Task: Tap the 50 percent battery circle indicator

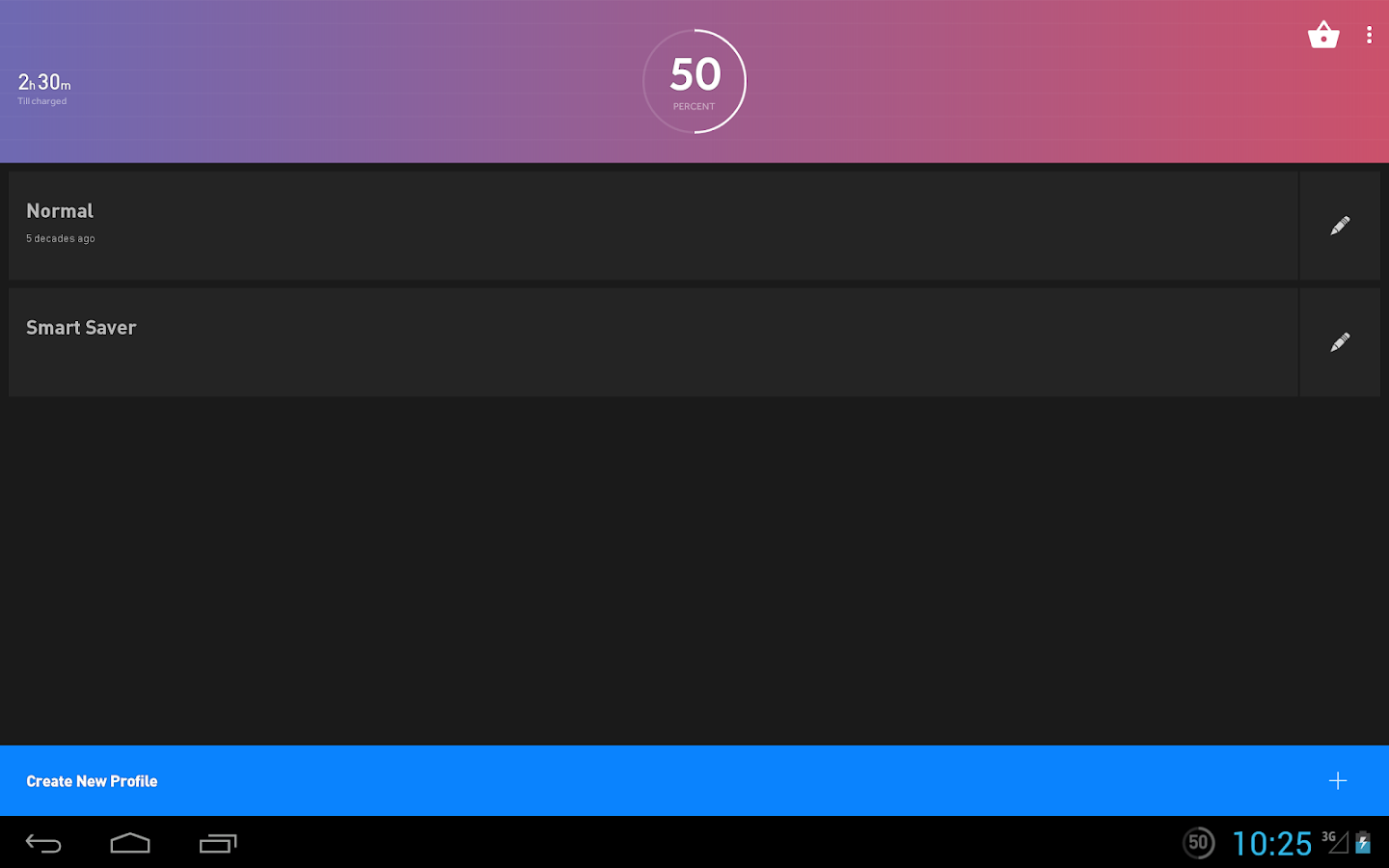Action: tap(694, 81)
